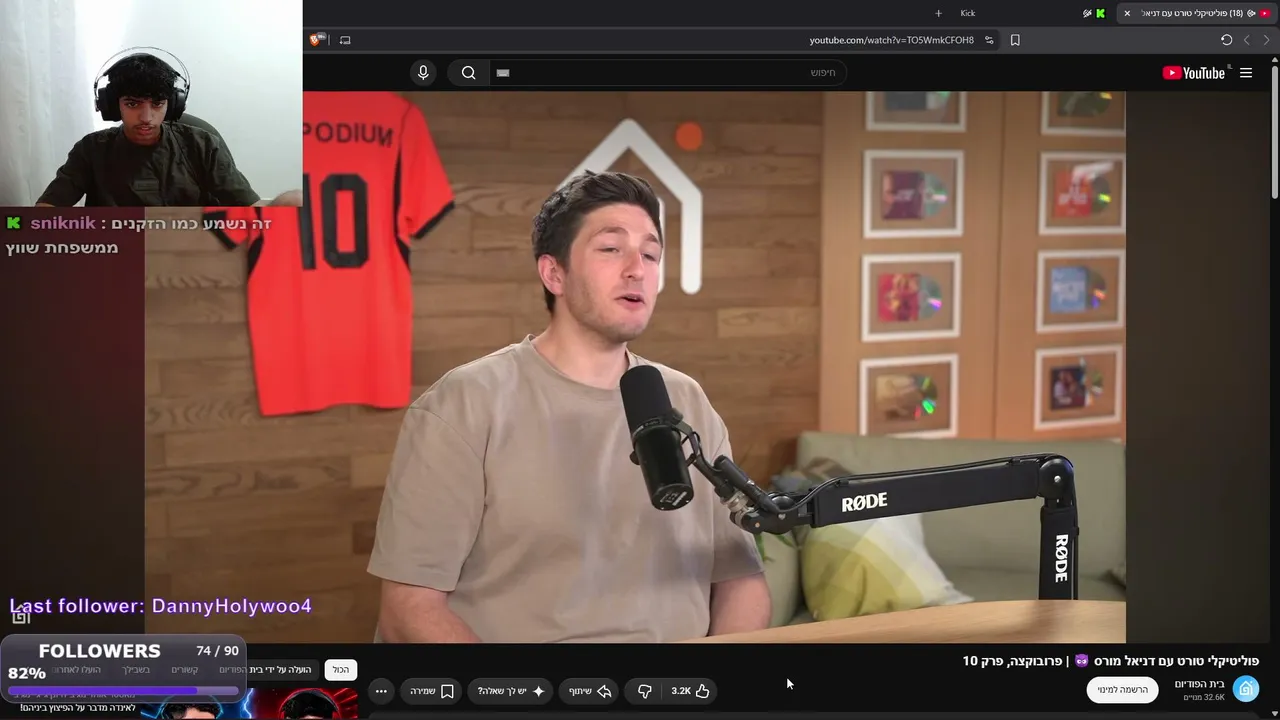Click the cast/media icon by Brave Shields
Image resolution: width=1280 pixels, height=720 pixels.
click(345, 40)
